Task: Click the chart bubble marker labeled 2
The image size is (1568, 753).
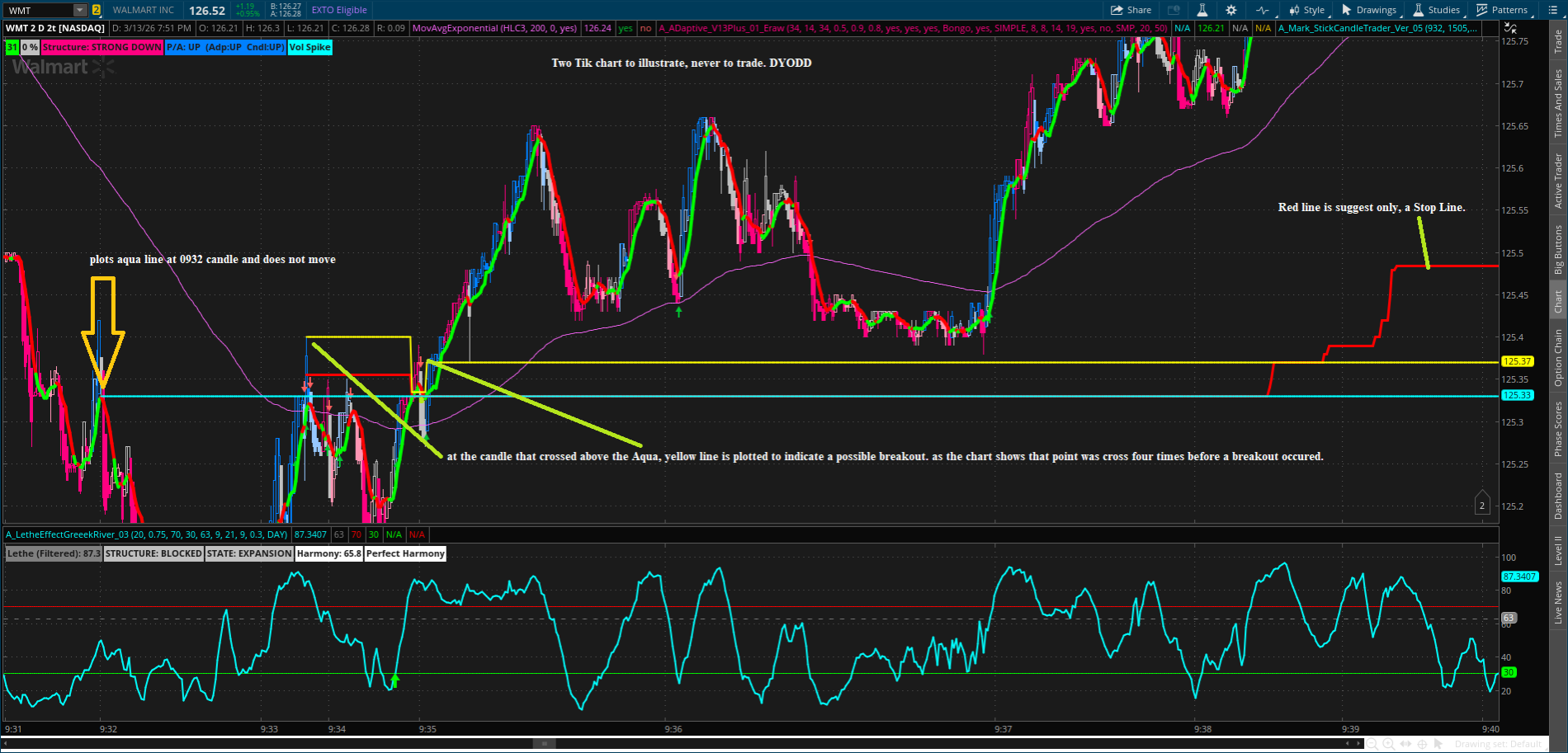Action: [x=1482, y=505]
